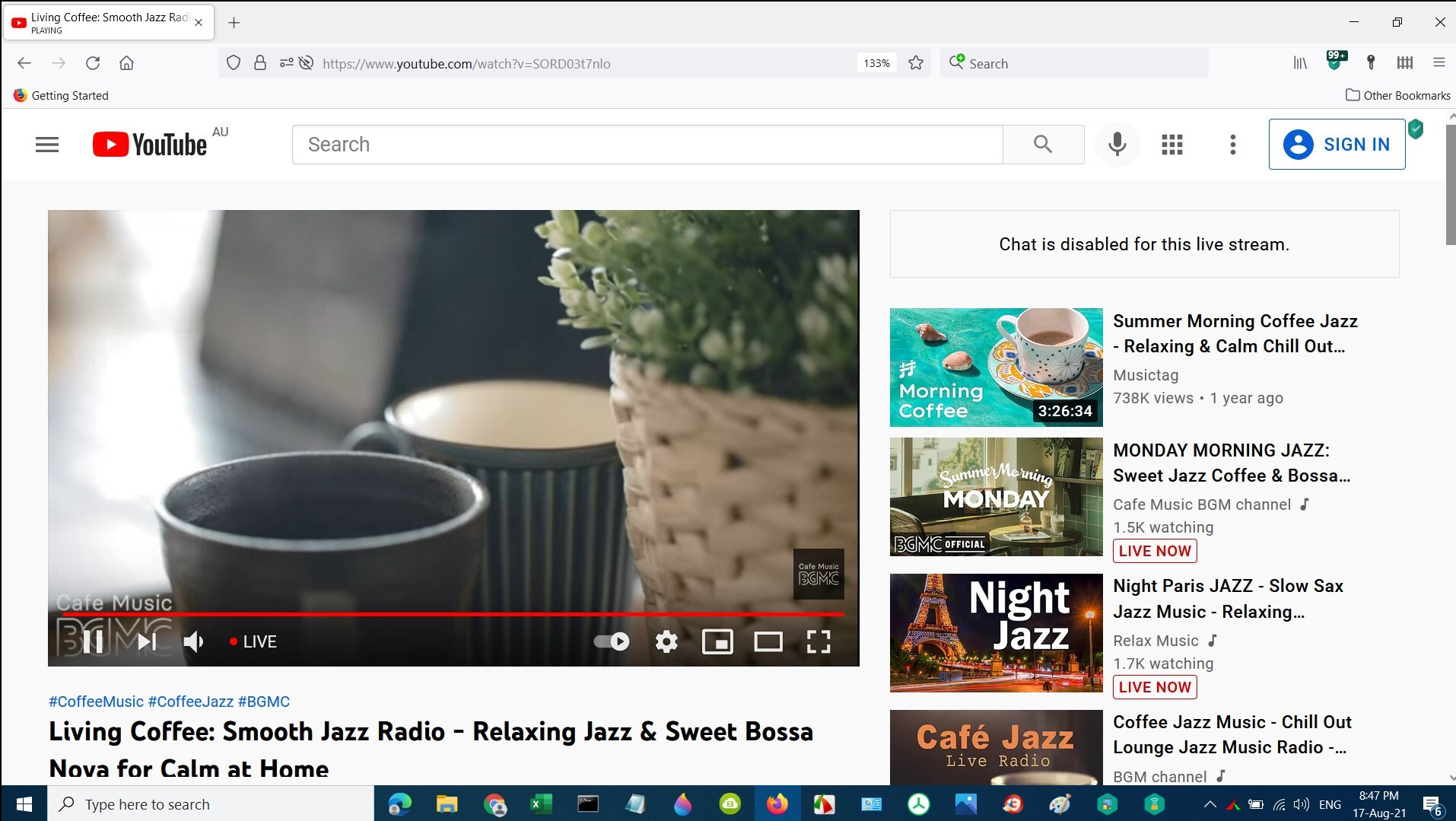This screenshot has width=1456, height=821.
Task: Open the #BGMC hashtag
Action: point(263,702)
